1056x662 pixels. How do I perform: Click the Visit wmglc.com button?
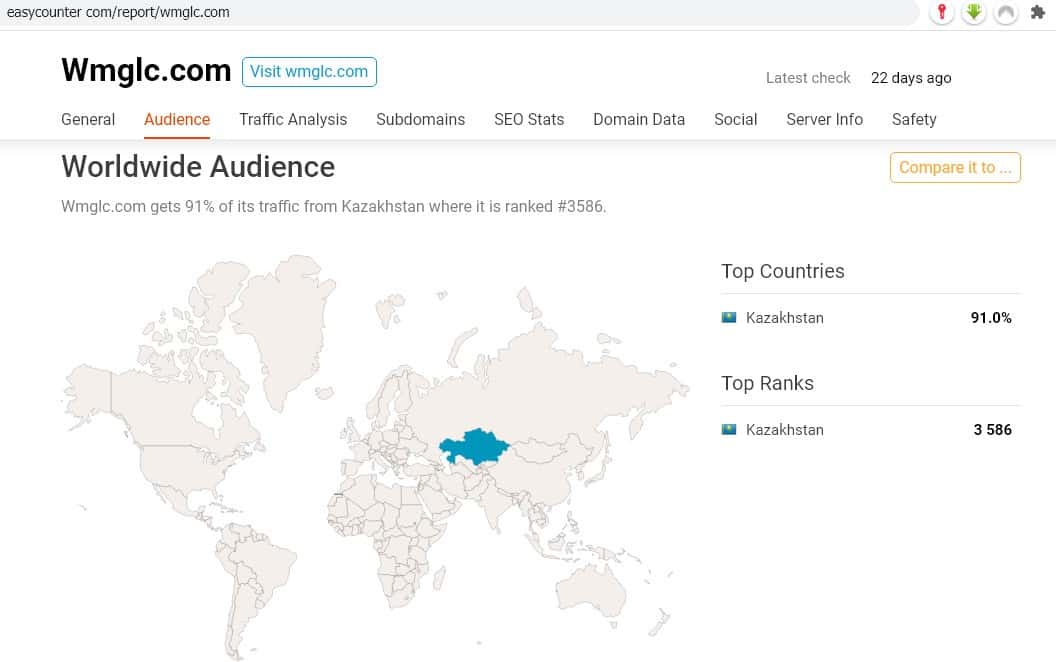pos(309,71)
